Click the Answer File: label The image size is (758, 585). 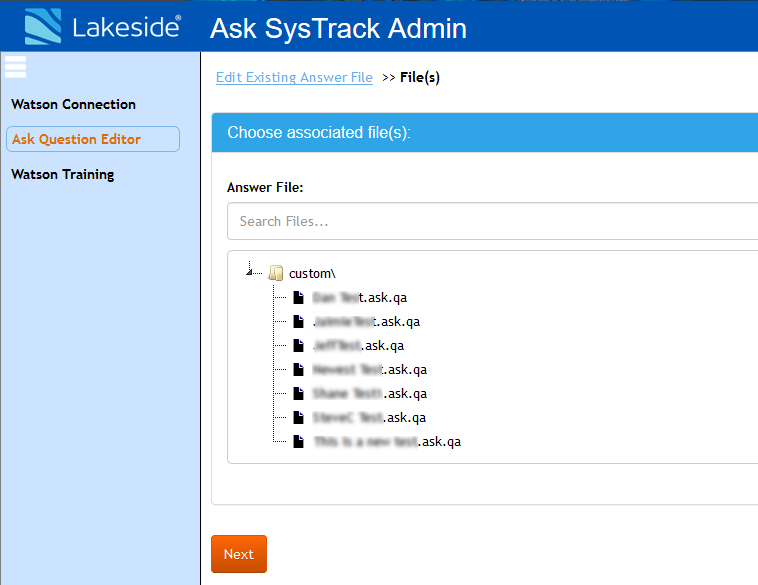[x=265, y=188]
